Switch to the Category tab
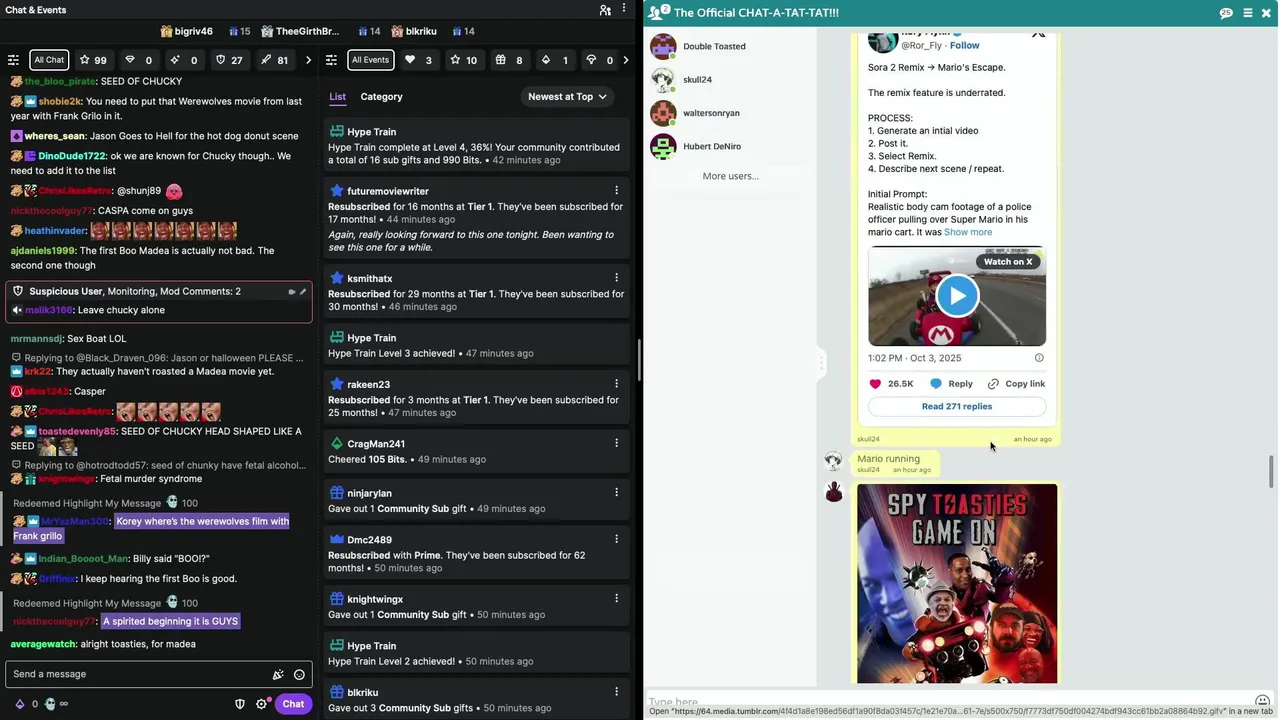The width and height of the screenshot is (1280, 720). point(381,97)
